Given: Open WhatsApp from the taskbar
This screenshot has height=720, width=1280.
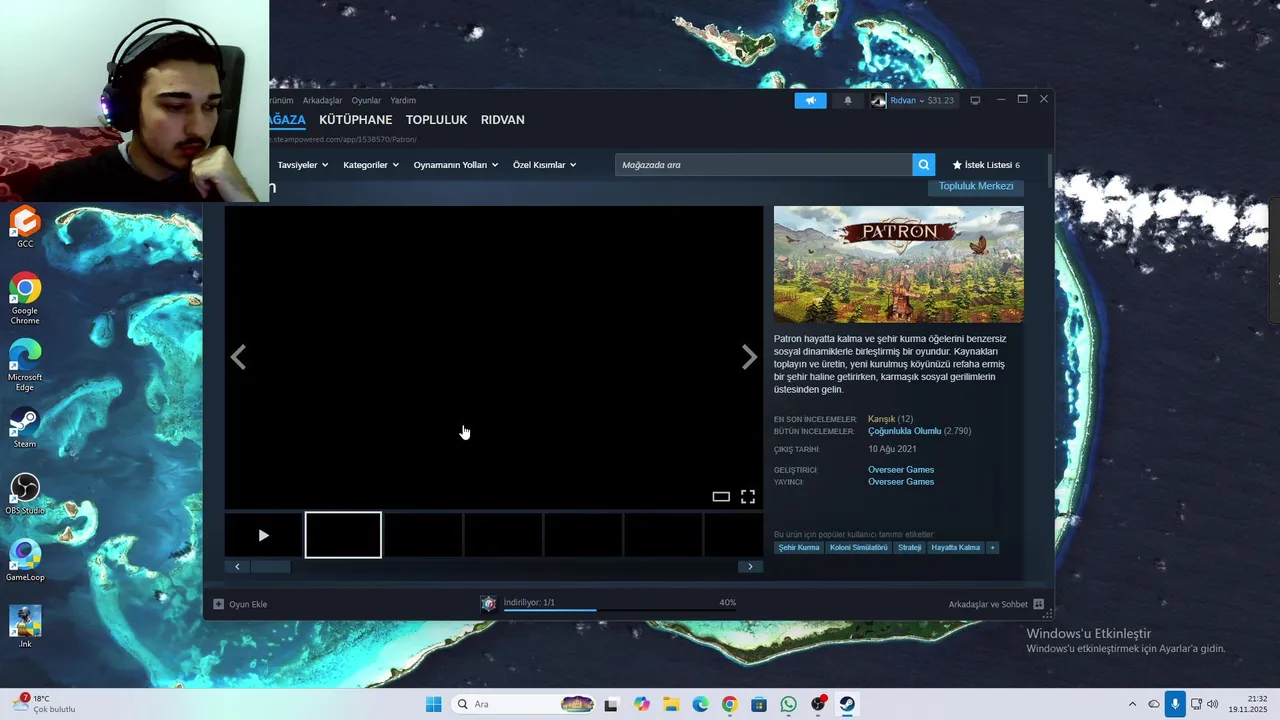Looking at the screenshot, I should coord(789,704).
